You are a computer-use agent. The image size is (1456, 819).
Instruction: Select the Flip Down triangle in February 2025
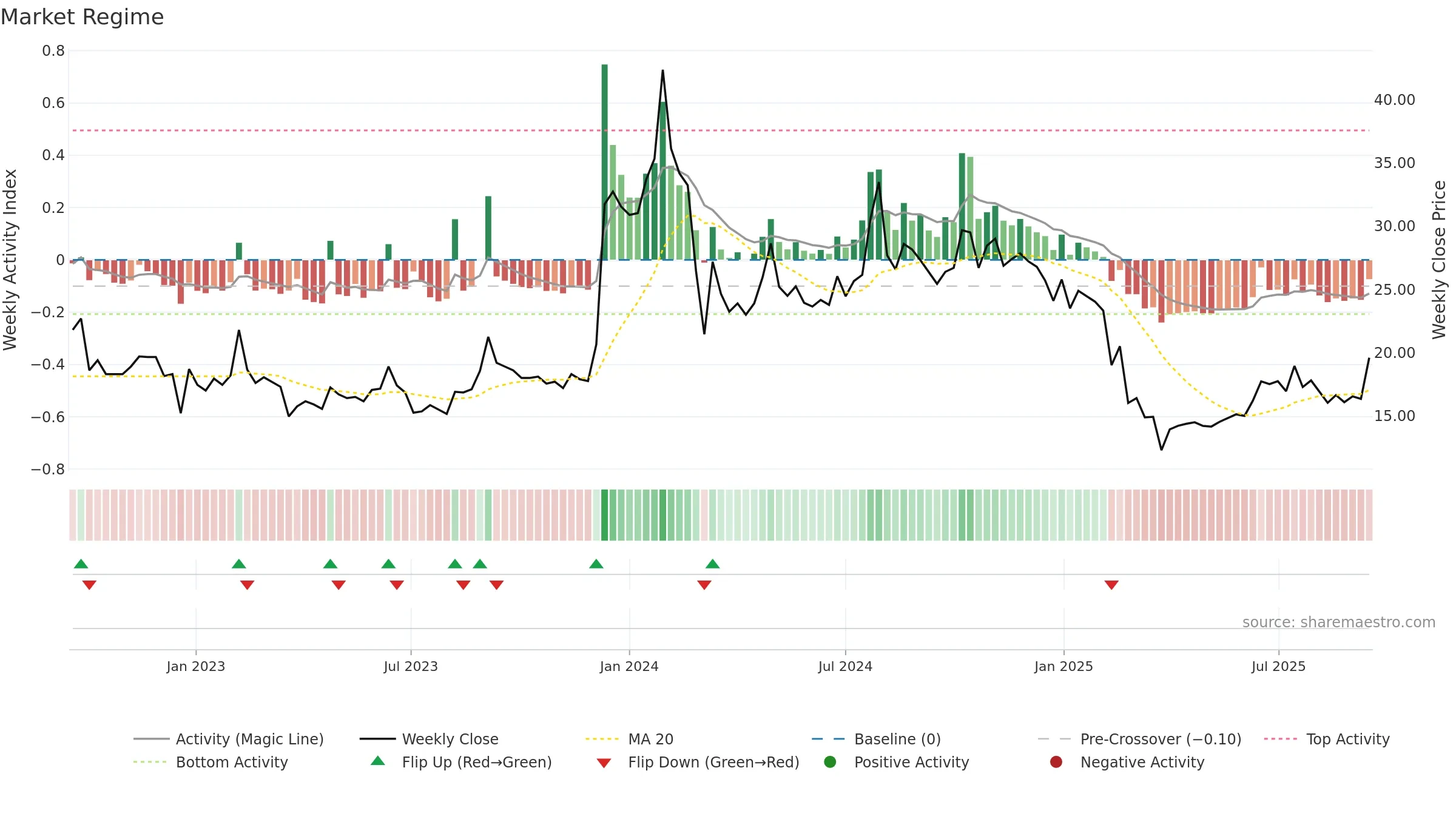coord(1111,585)
